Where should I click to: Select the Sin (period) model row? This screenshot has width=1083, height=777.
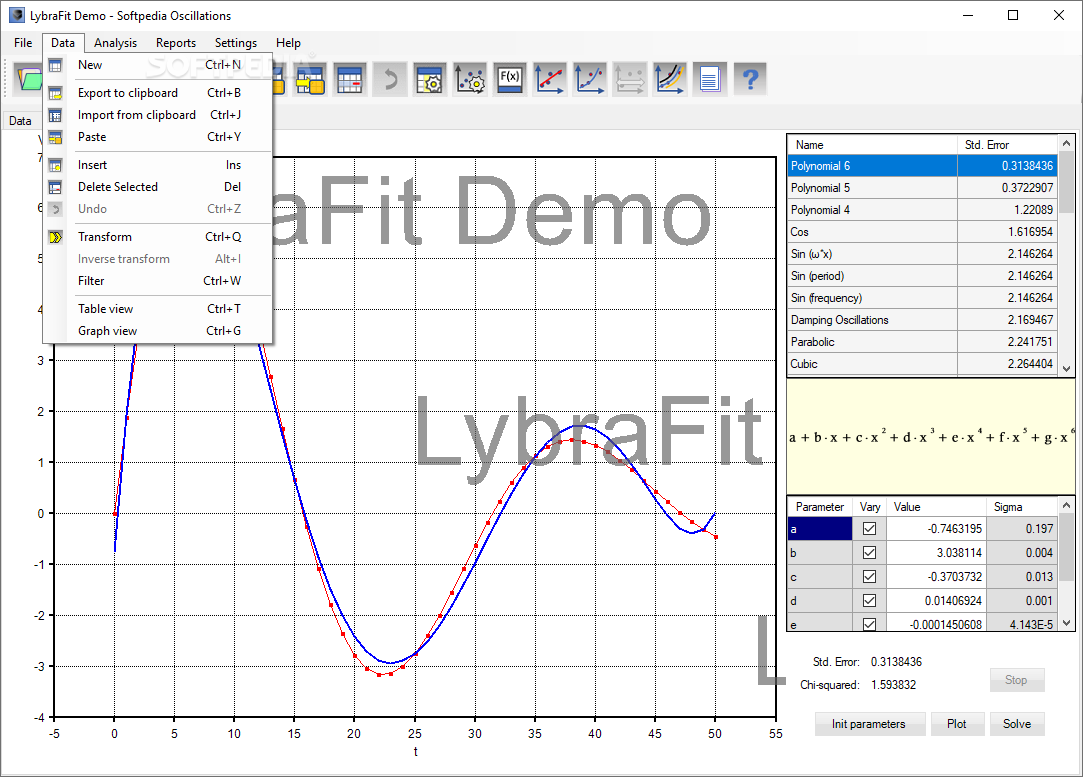(x=922, y=276)
